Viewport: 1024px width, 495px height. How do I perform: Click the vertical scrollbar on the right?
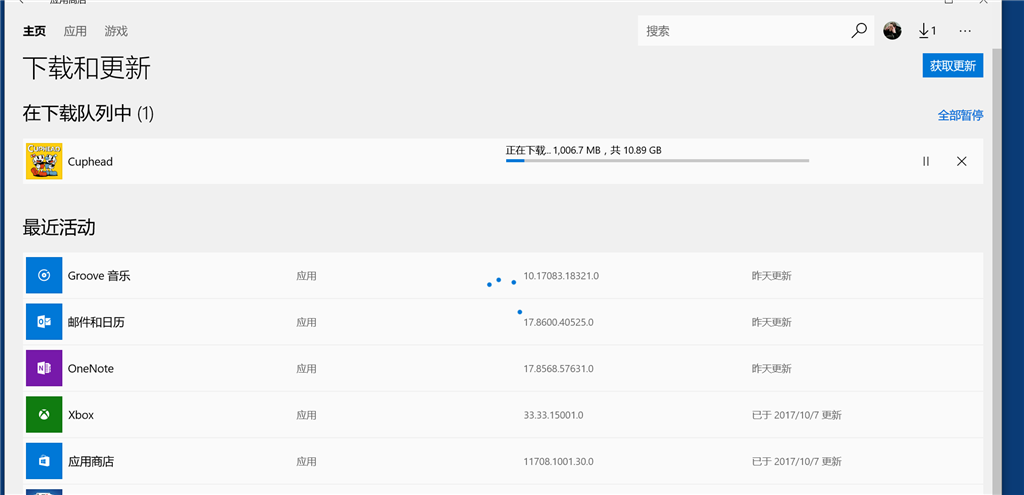pos(996,271)
